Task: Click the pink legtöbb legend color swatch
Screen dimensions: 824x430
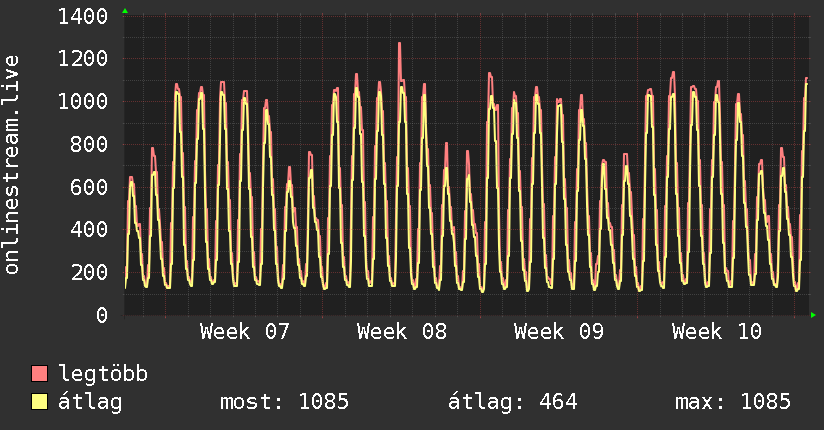Action: tap(39, 373)
